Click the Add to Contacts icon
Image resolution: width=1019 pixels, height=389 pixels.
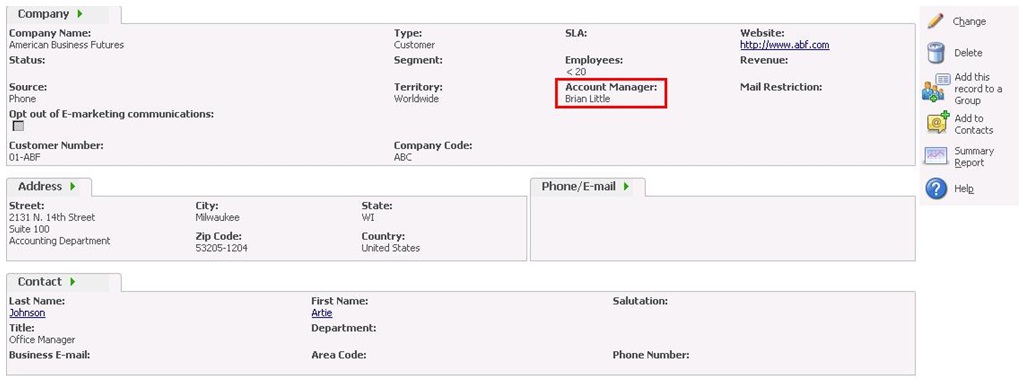pyautogui.click(x=937, y=123)
